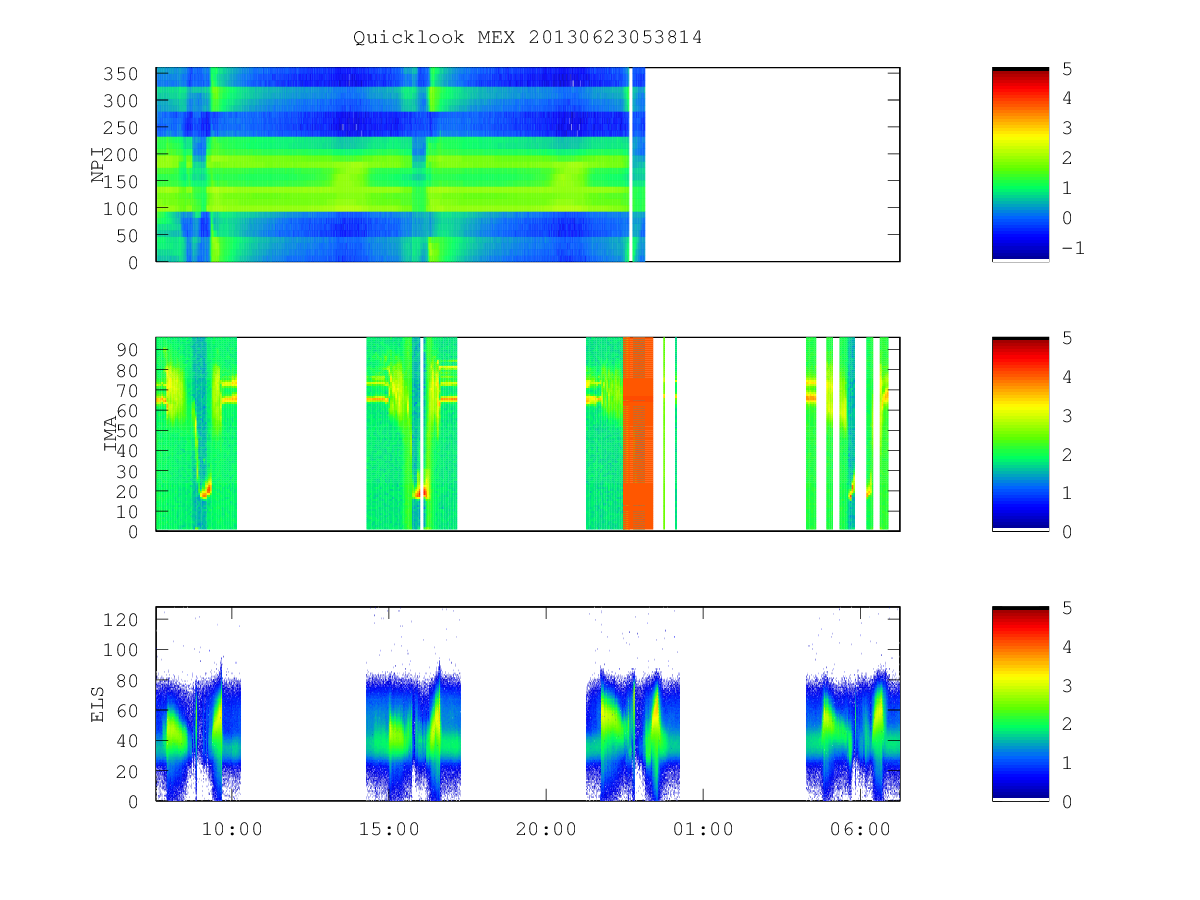
Task: Click the 3 label on NPI color bar
Action: coord(1066,128)
